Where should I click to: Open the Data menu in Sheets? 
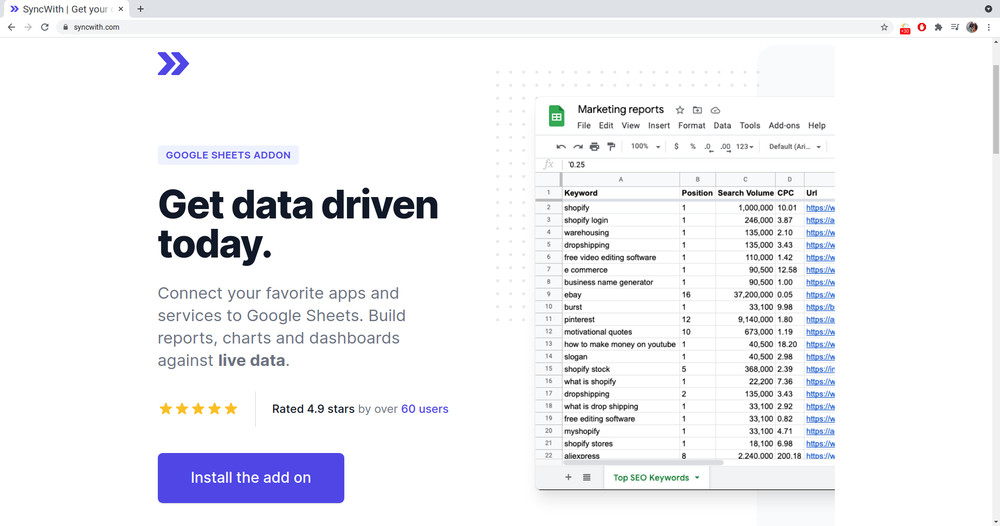pos(722,126)
